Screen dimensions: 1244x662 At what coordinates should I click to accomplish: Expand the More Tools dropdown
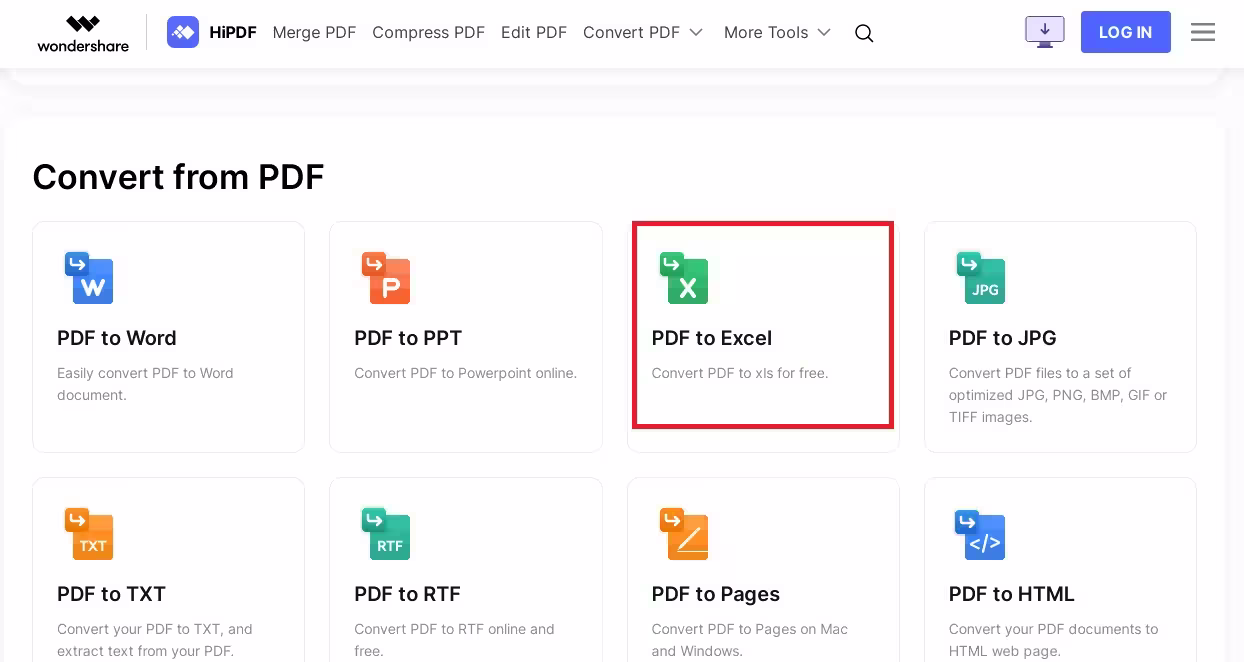[777, 32]
